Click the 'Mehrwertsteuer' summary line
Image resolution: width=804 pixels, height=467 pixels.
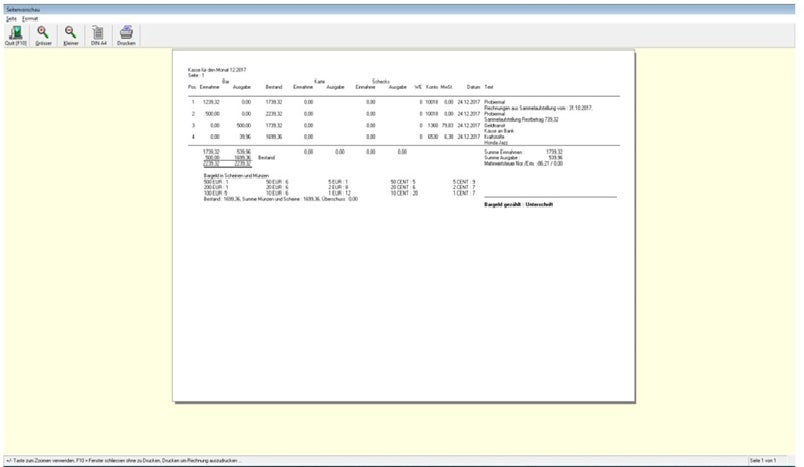point(524,164)
